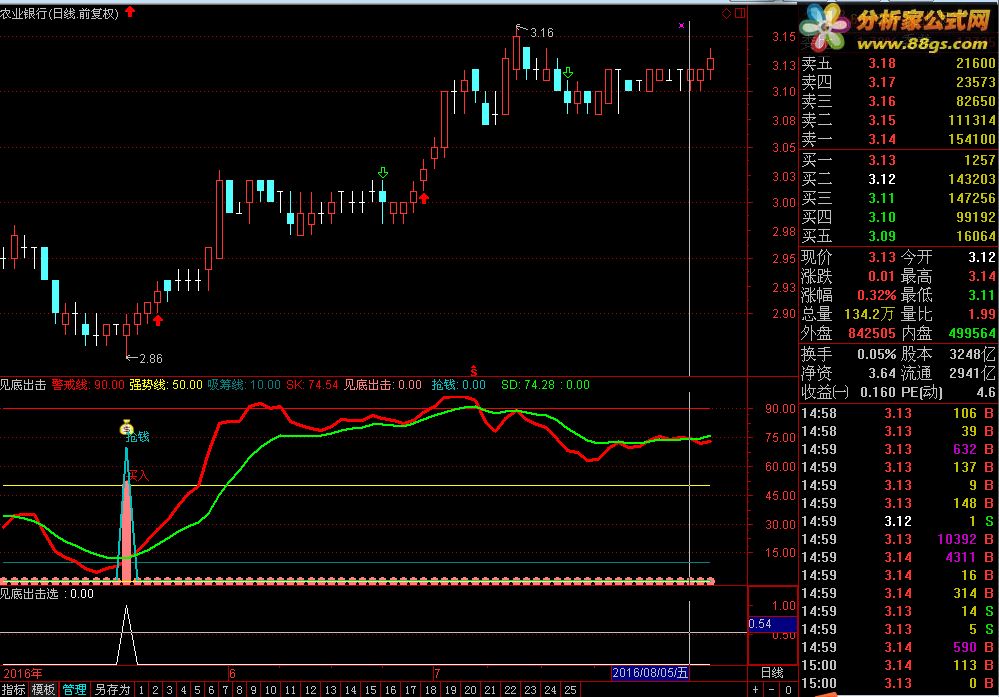Viewport: 999px width, 697px height.
Task: Select the 买五 3.09 bid row
Action: coord(898,236)
